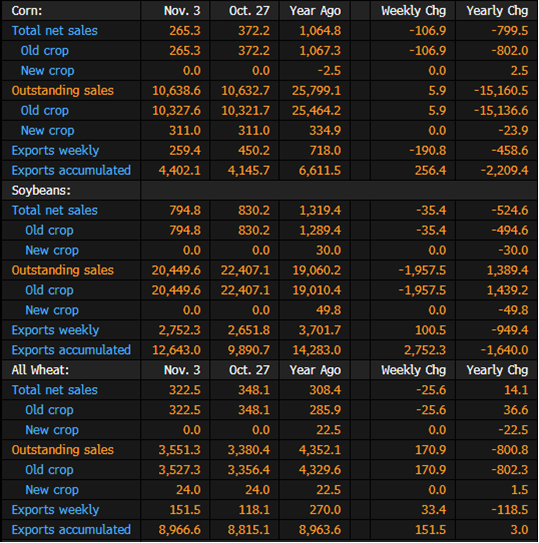
Task: Select Corn Exports weekly label
Action: pyautogui.click(x=55, y=151)
